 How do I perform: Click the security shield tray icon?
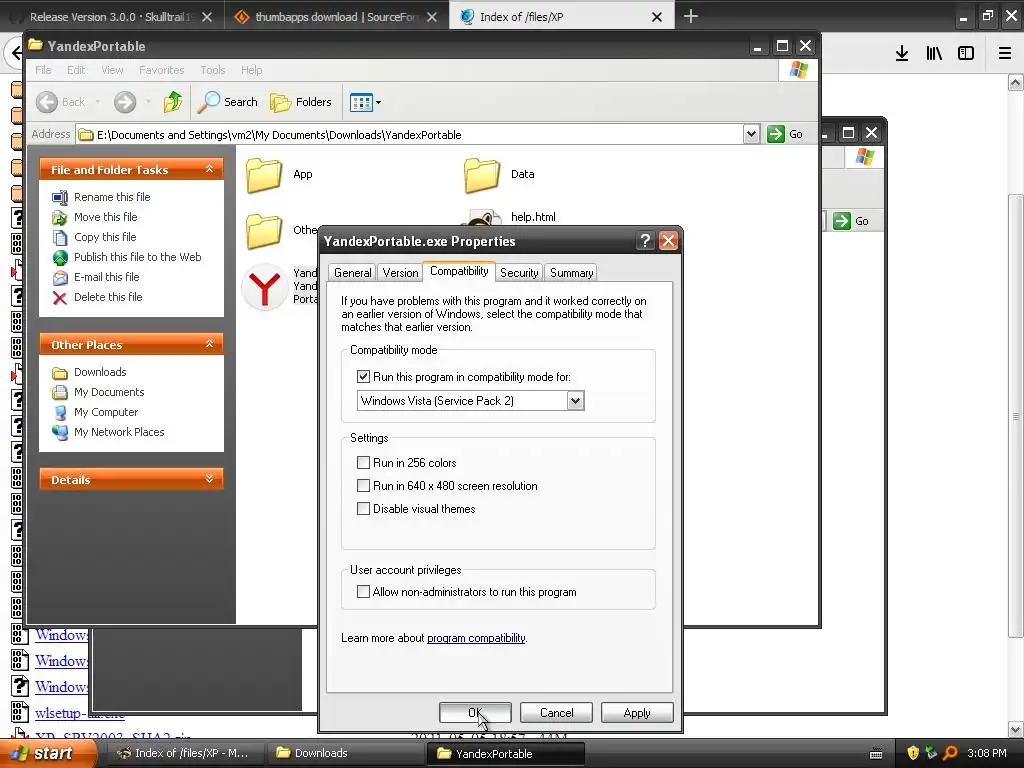tap(913, 753)
